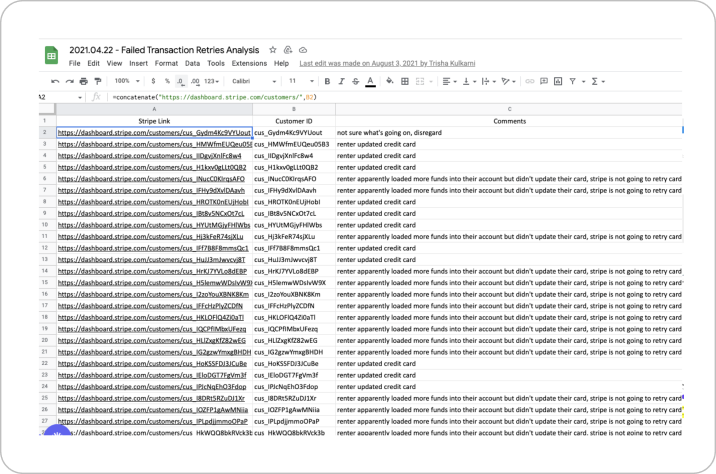Open Stripe link for cus_HKLOFlQ4Zi0aTl
This screenshot has height=474, width=716.
151,318
